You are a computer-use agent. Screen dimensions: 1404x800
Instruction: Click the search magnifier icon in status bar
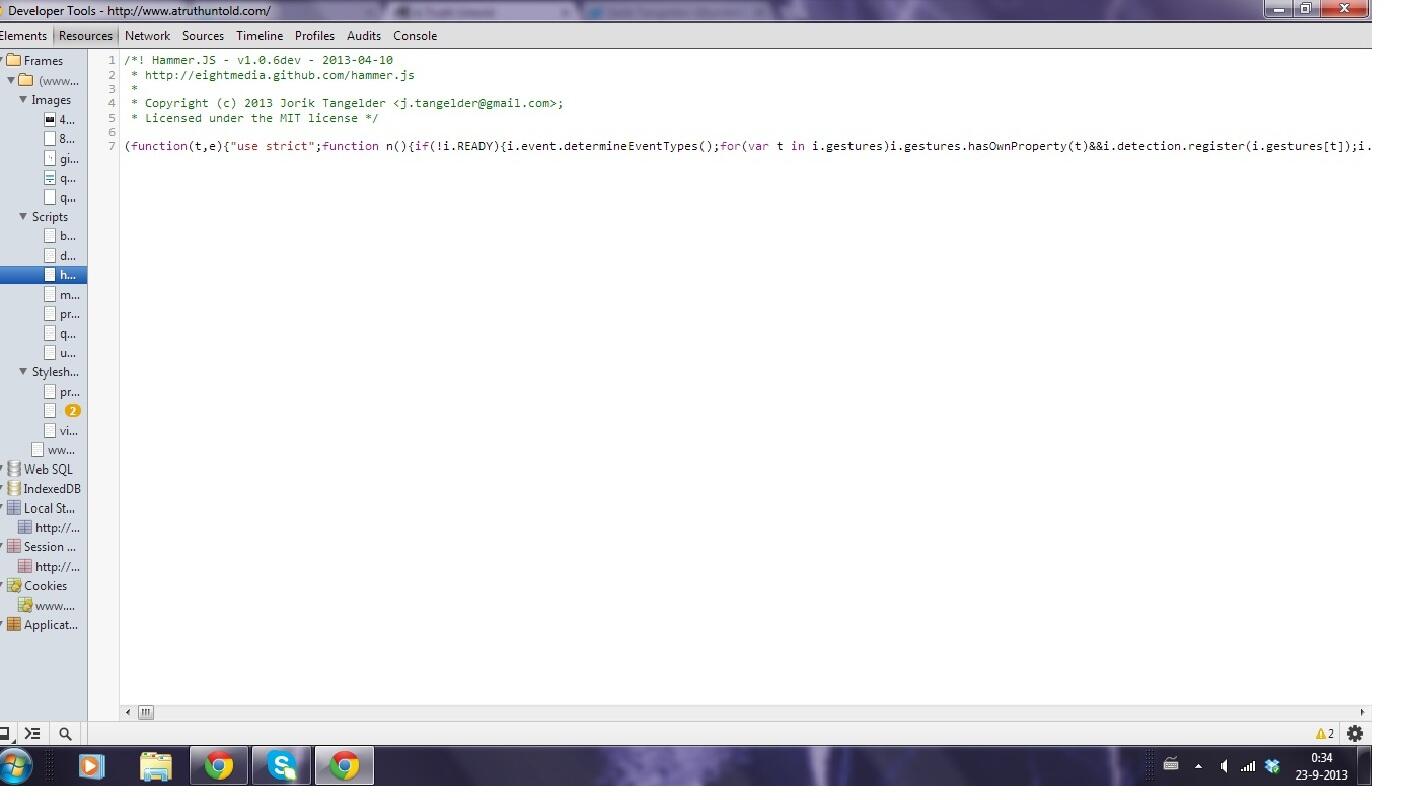(x=65, y=733)
